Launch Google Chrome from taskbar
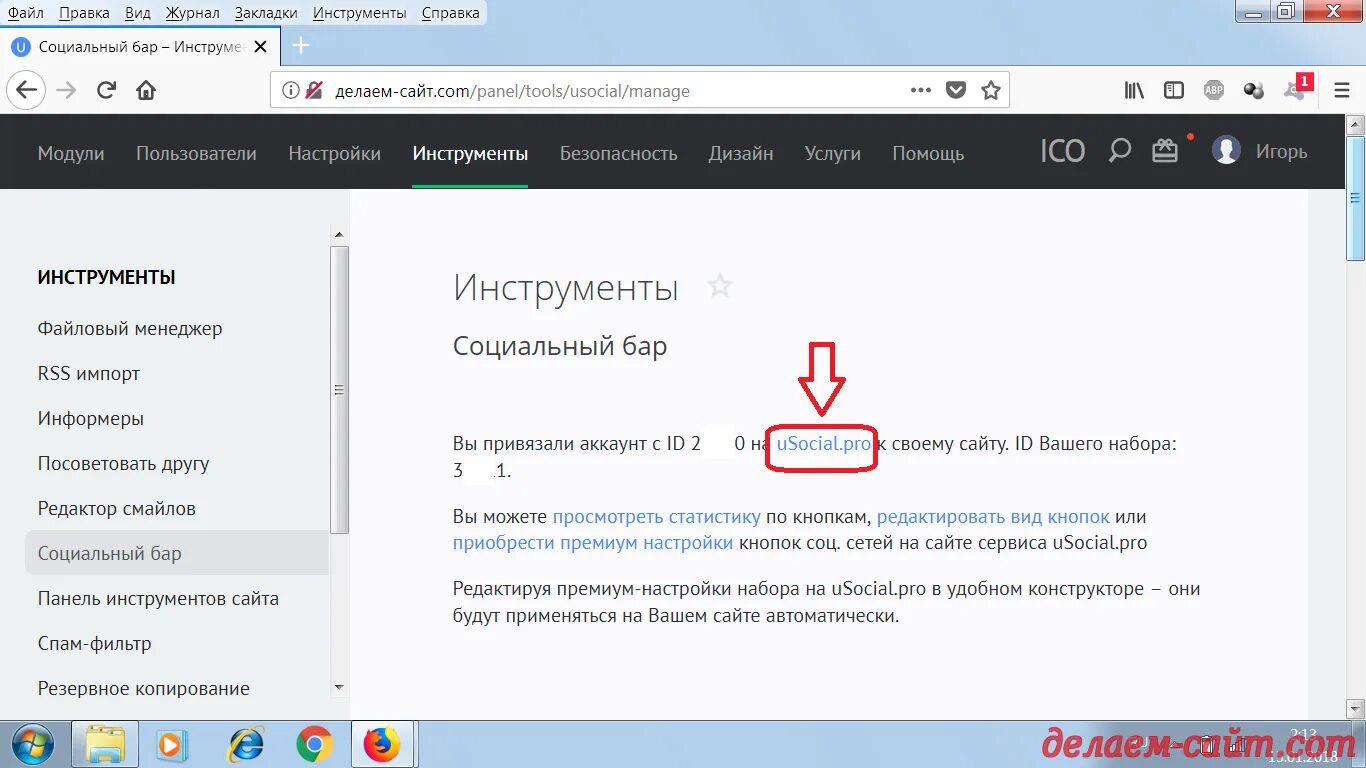Image resolution: width=1366 pixels, height=768 pixels. (x=314, y=744)
